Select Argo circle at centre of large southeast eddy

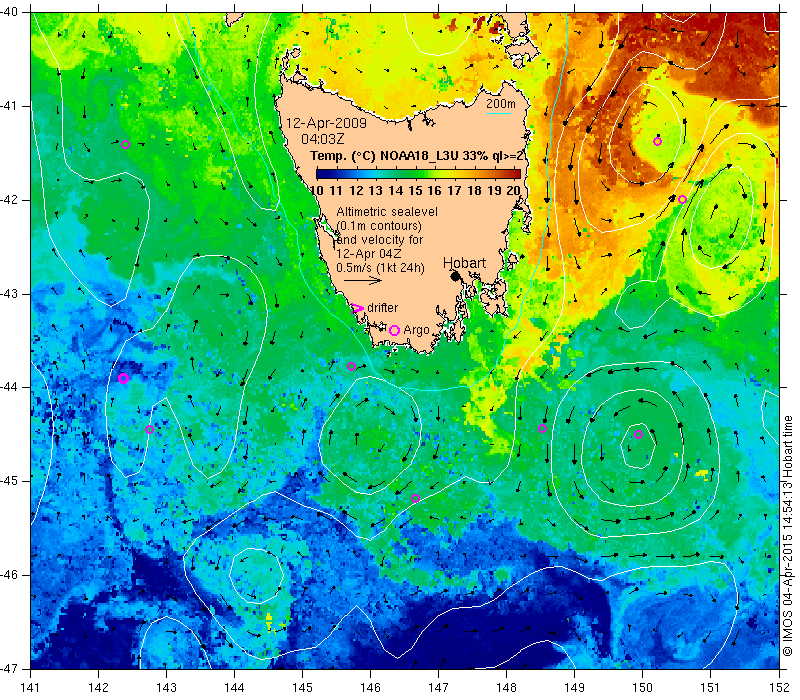(x=638, y=435)
